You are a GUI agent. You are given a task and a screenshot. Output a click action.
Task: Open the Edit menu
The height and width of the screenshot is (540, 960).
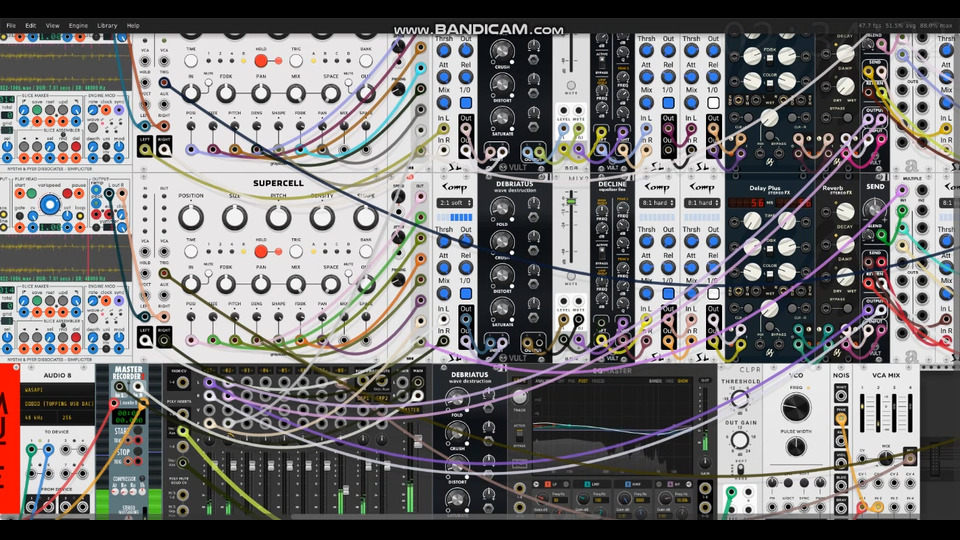[31, 26]
